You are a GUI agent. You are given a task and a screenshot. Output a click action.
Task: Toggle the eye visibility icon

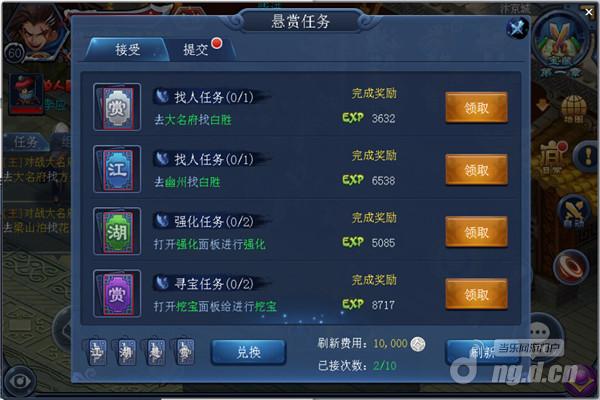pyautogui.click(x=19, y=380)
